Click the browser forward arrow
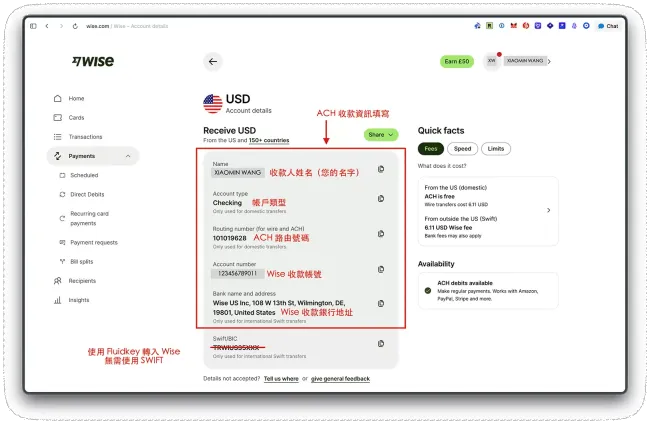 coord(61,26)
